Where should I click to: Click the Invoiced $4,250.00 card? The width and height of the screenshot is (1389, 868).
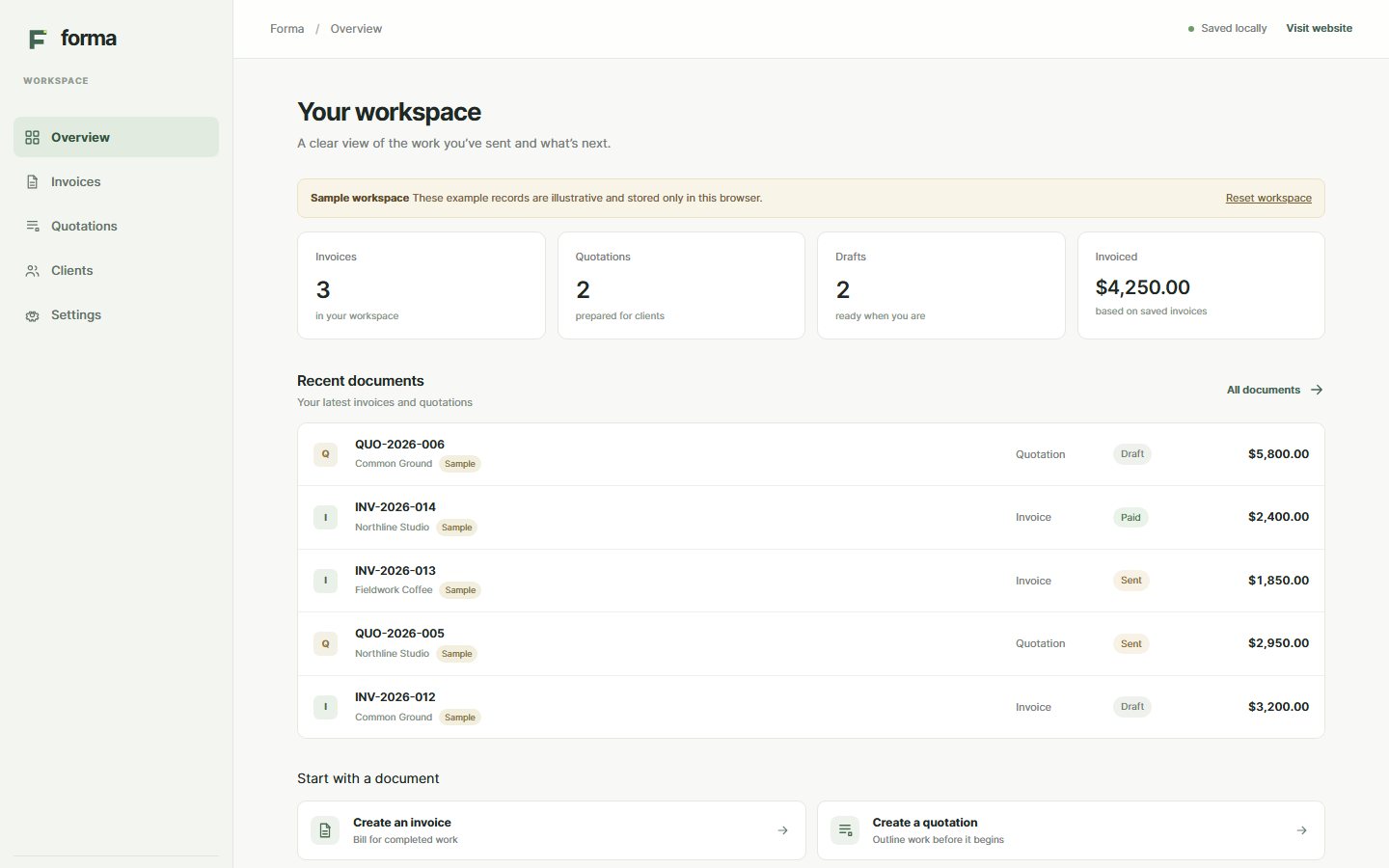[1201, 285]
